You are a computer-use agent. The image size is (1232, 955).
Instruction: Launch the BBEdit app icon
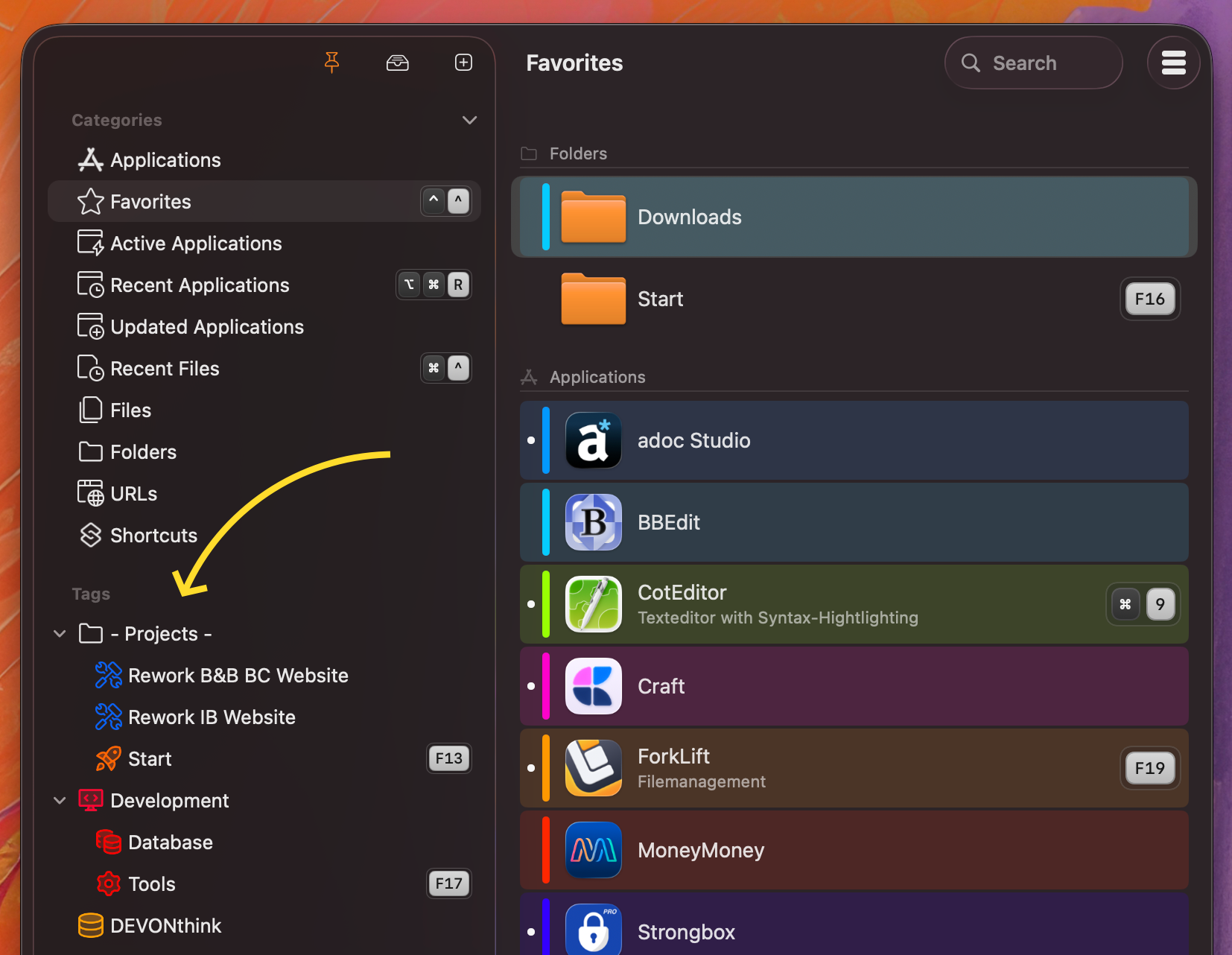point(593,522)
